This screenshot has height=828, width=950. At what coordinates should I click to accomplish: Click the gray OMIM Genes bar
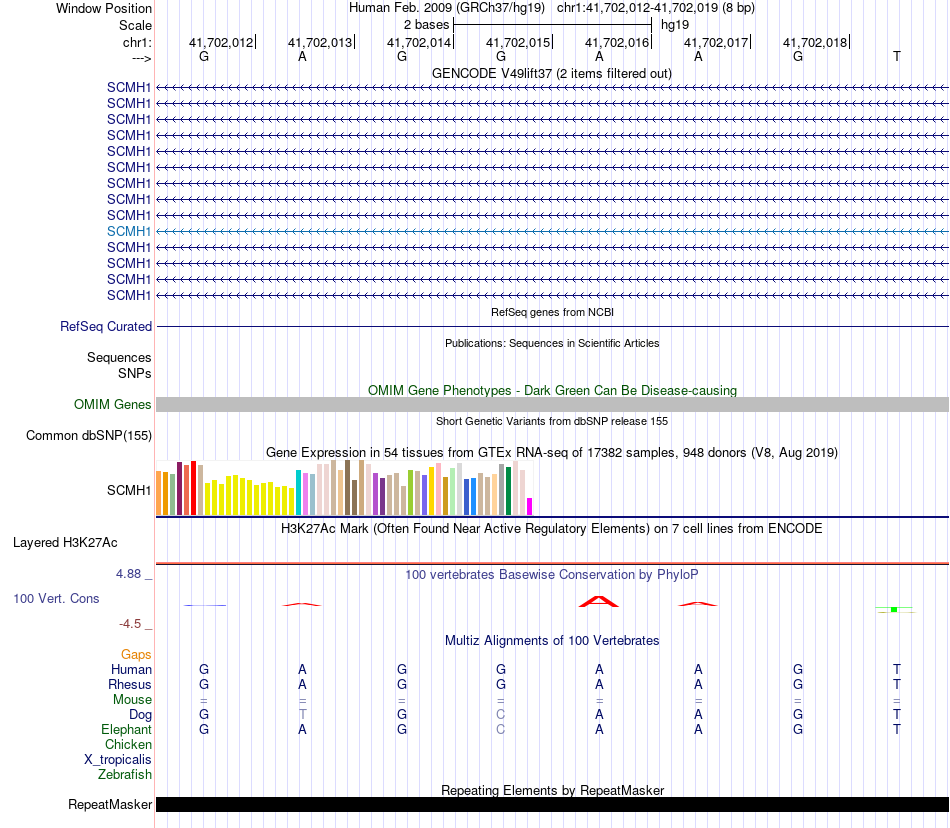[x=552, y=405]
